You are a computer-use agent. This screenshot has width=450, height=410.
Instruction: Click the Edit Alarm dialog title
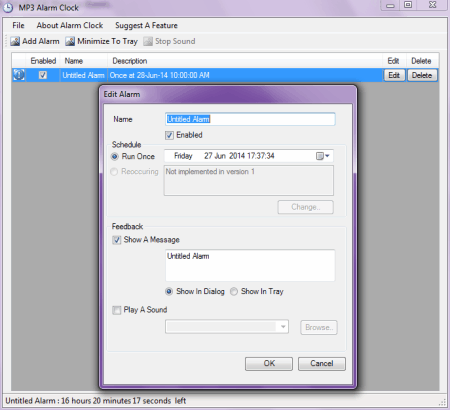[122, 94]
